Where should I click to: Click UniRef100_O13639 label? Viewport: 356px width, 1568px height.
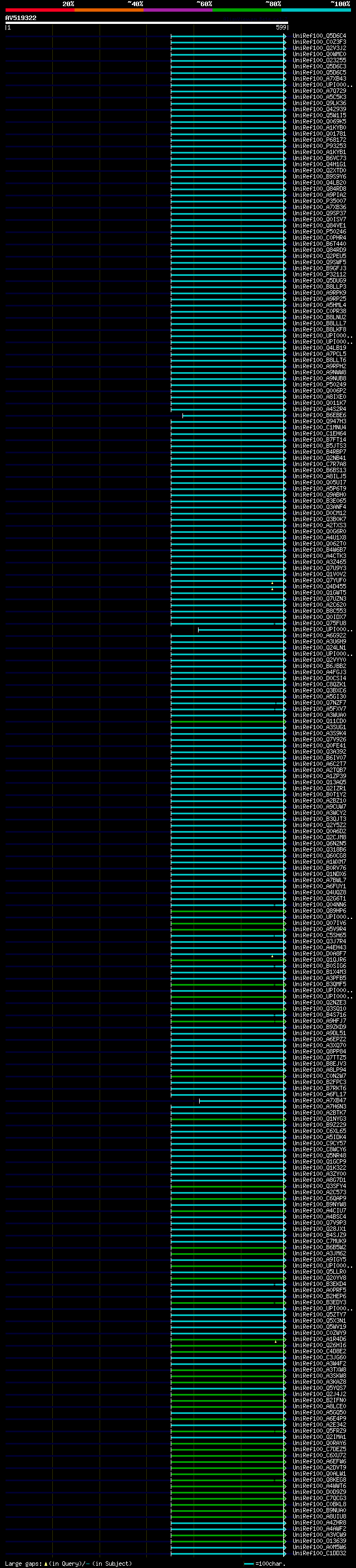coord(319,1541)
